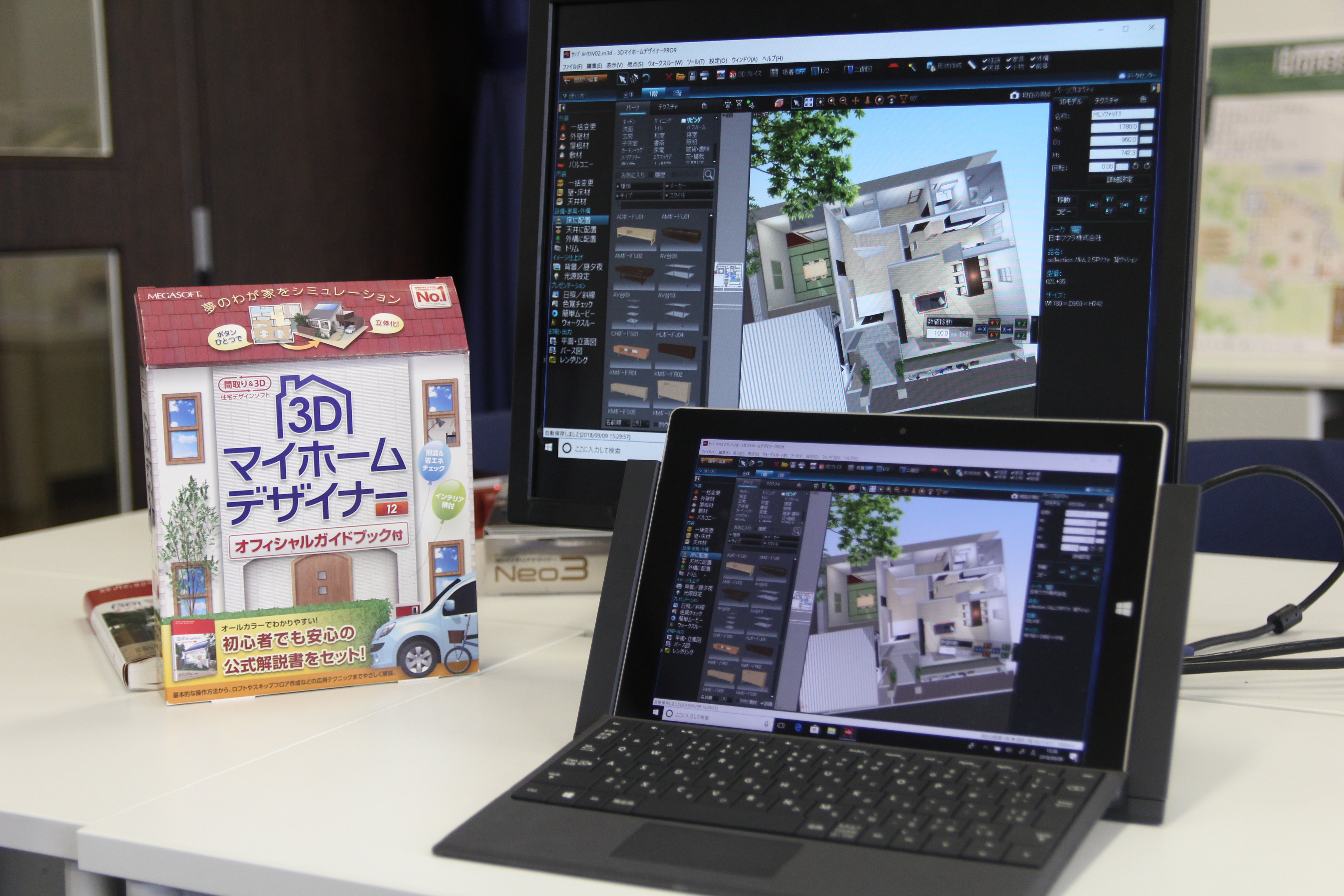
Task: Select 屋根材 in the monitor's left navigation list
Action: pyautogui.click(x=575, y=146)
